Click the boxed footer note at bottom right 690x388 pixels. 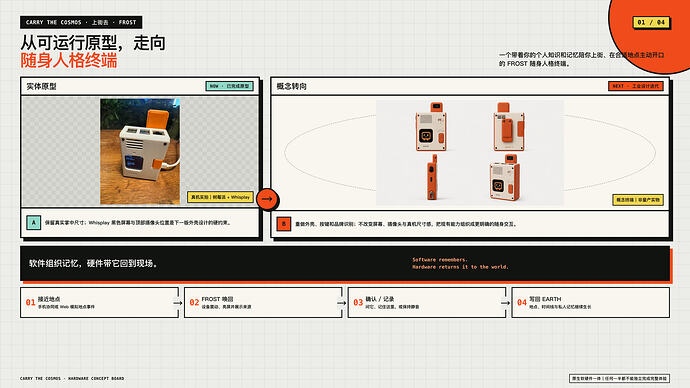pyautogui.click(x=620, y=378)
